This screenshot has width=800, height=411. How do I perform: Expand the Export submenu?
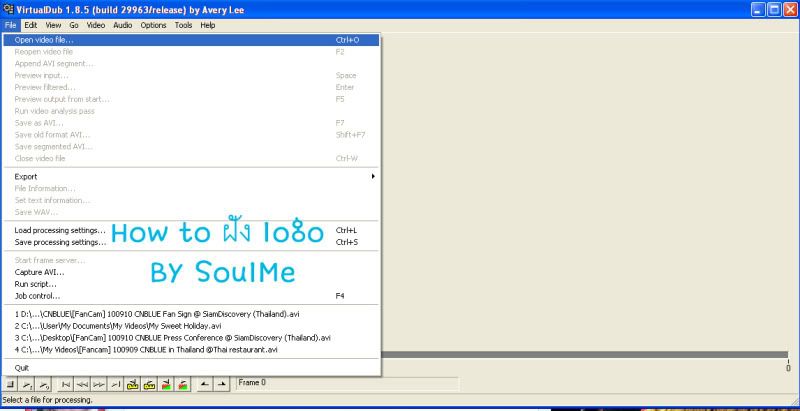(191, 176)
